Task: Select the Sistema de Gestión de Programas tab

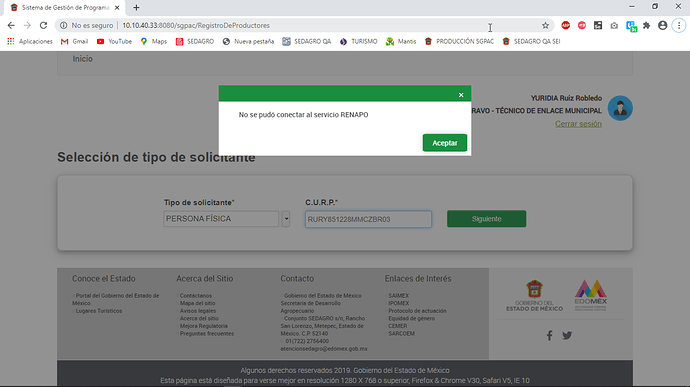Action: (65, 7)
